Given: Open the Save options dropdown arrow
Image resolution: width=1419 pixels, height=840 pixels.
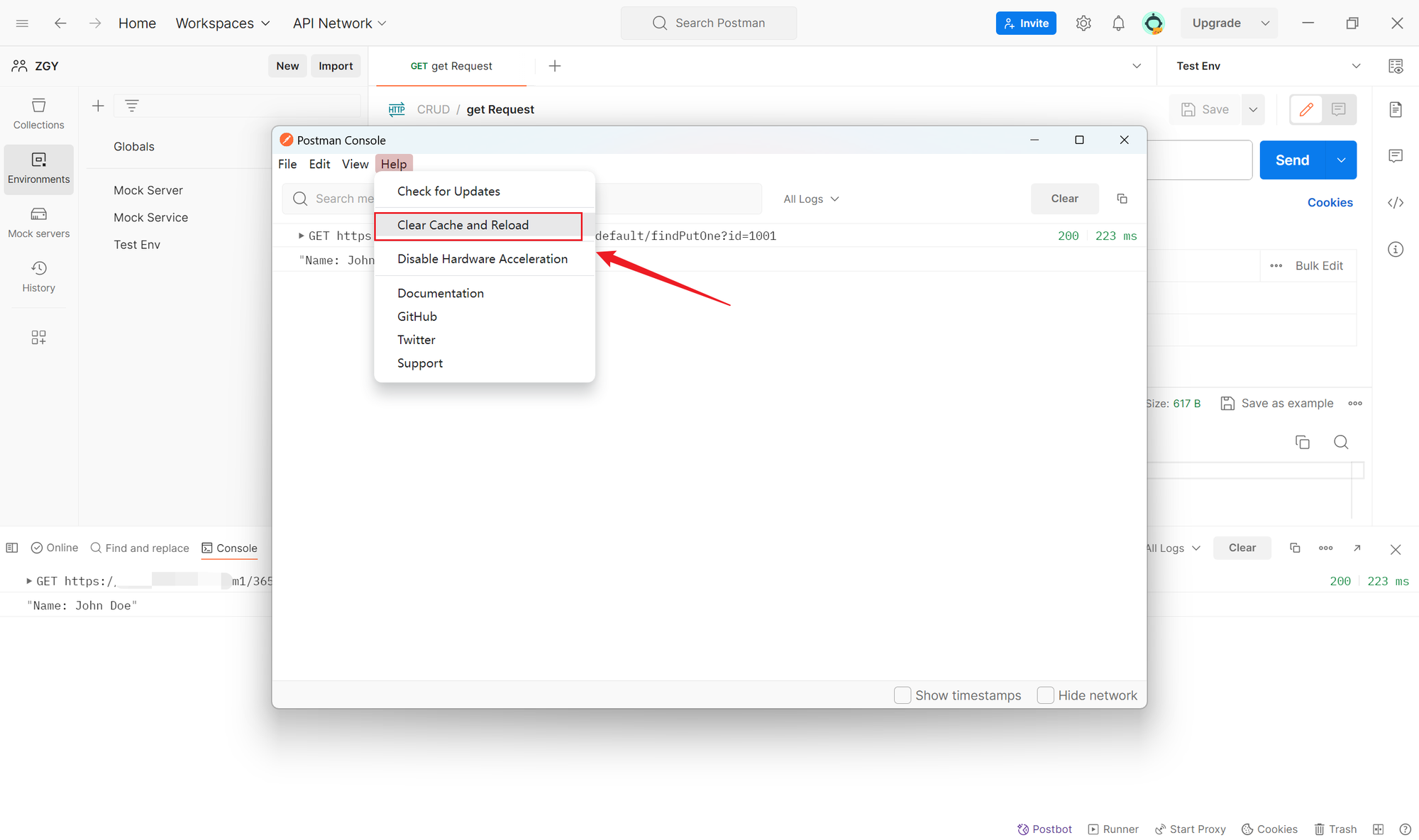Looking at the screenshot, I should 1253,109.
